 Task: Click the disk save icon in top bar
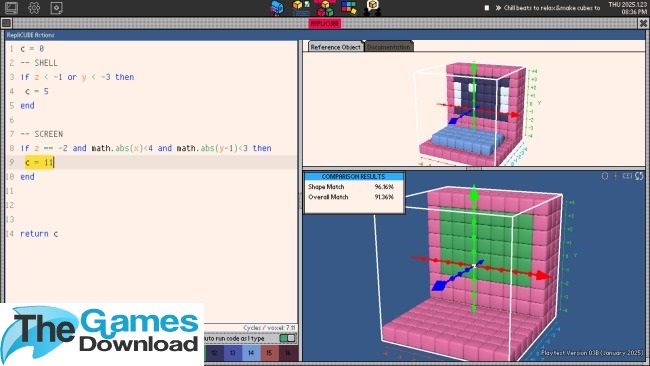(56, 8)
